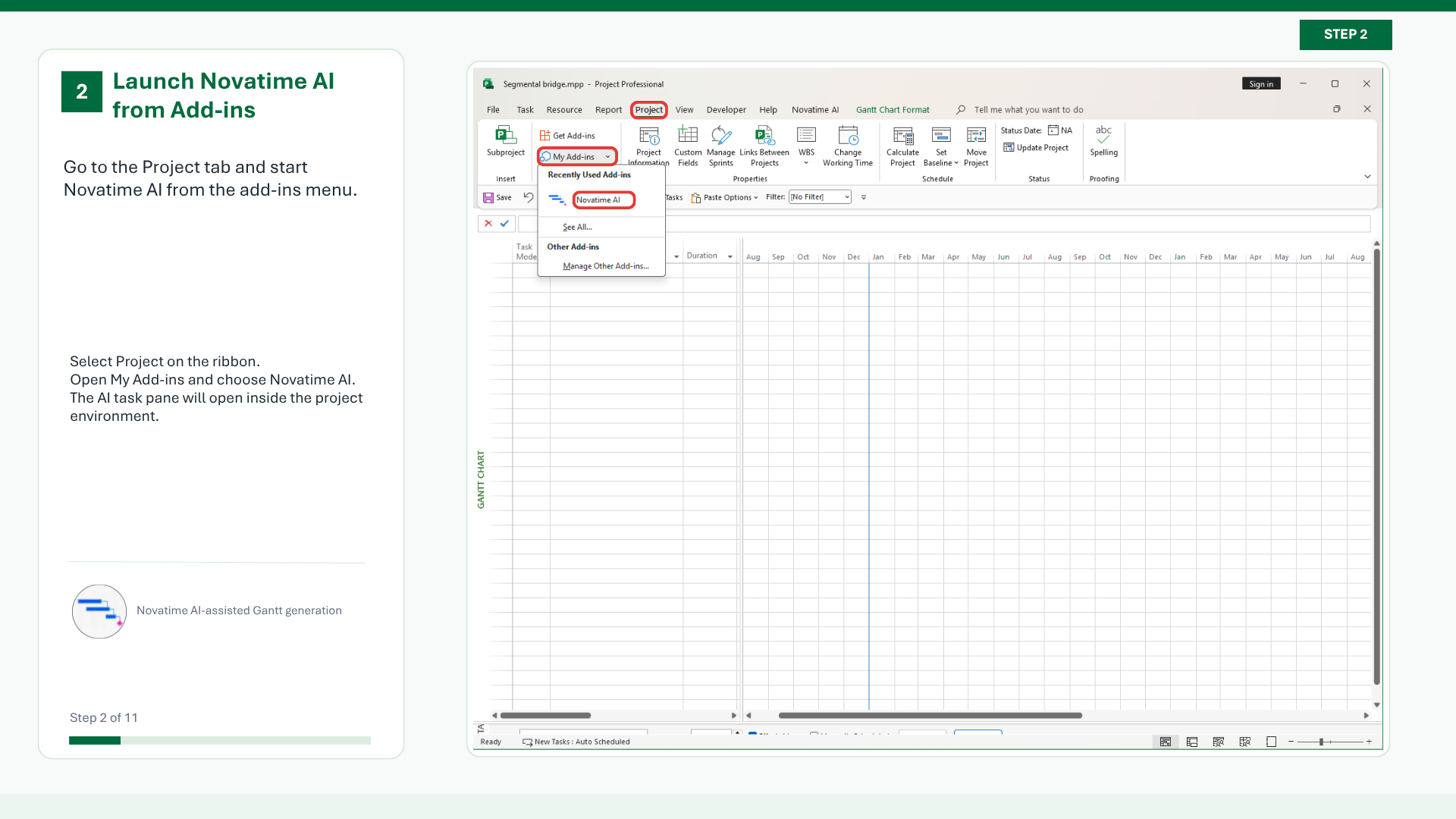Click the Change Working Time icon
Viewport: 1456px width, 819px height.
(x=848, y=136)
